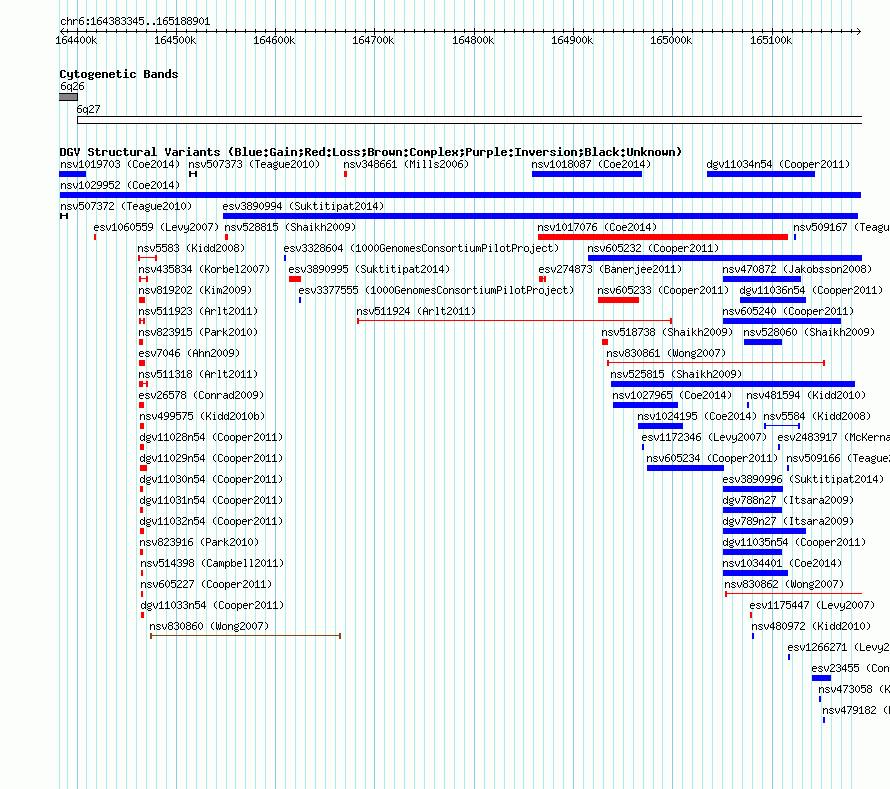
Task: Click esv3890996 (Suktitipat2014) label
Action: (803, 479)
